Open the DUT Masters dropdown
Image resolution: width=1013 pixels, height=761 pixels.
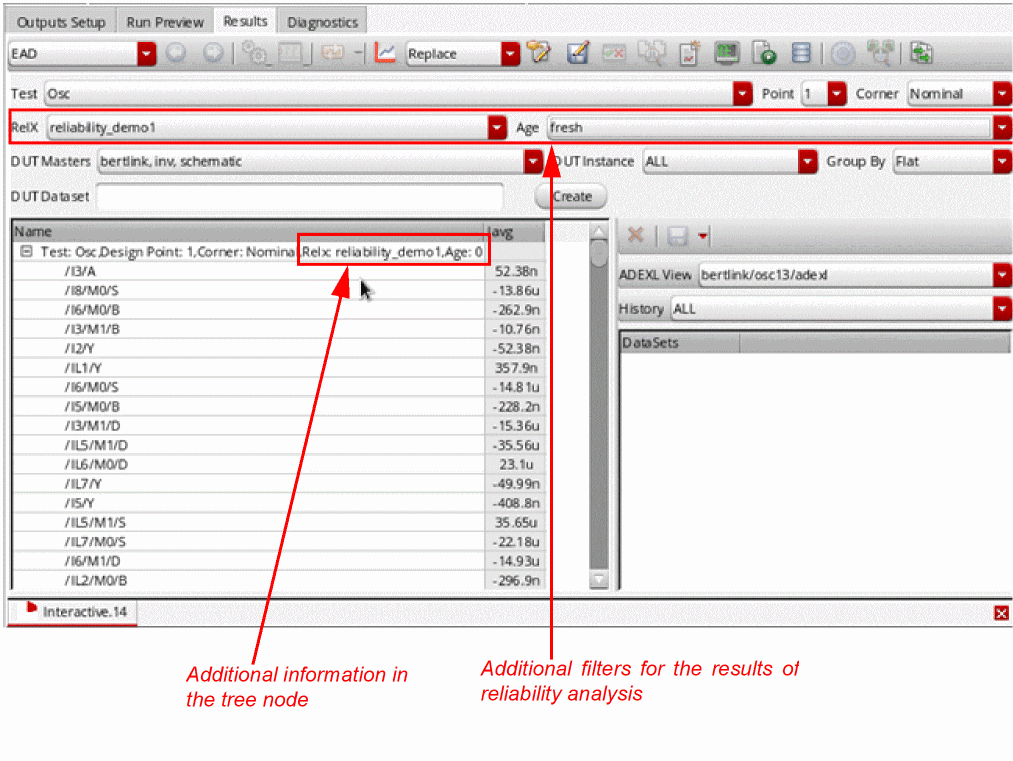coord(532,162)
